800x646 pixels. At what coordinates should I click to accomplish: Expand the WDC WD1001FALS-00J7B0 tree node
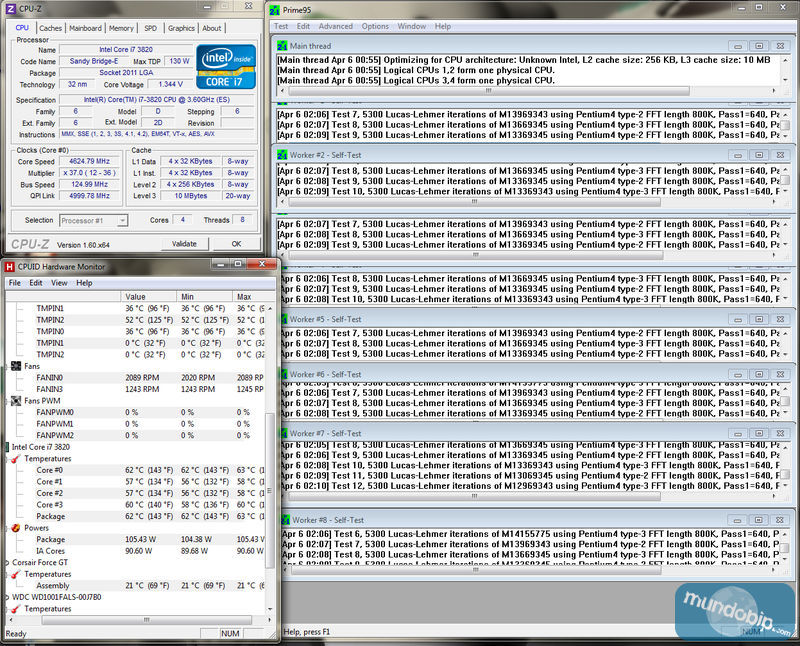point(7,597)
